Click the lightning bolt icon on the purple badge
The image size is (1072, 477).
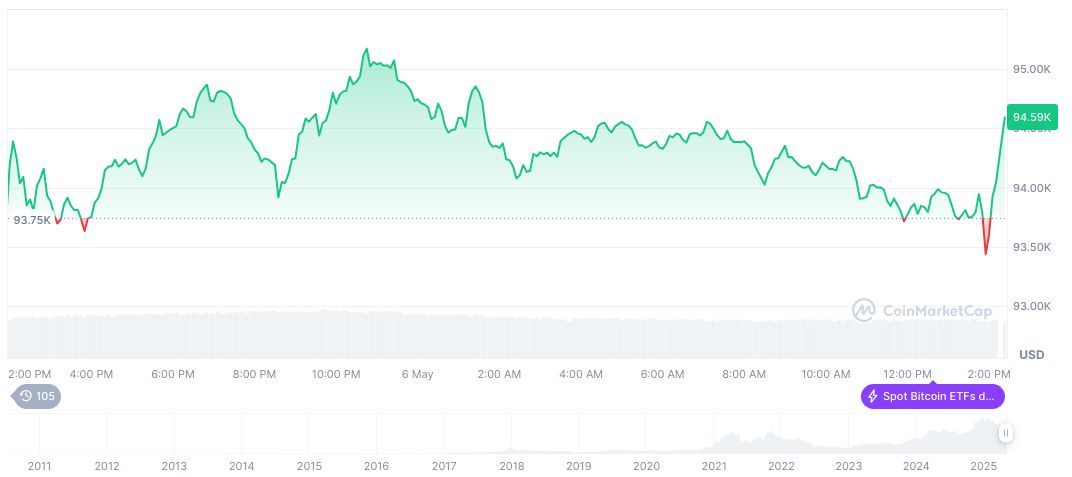873,396
